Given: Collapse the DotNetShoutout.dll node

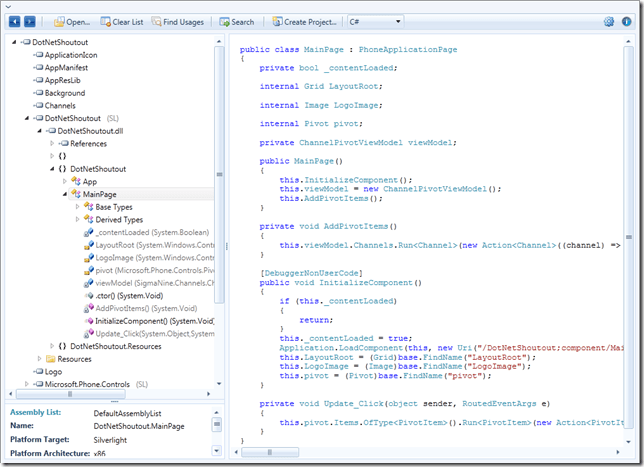Looking at the screenshot, I should 39,131.
